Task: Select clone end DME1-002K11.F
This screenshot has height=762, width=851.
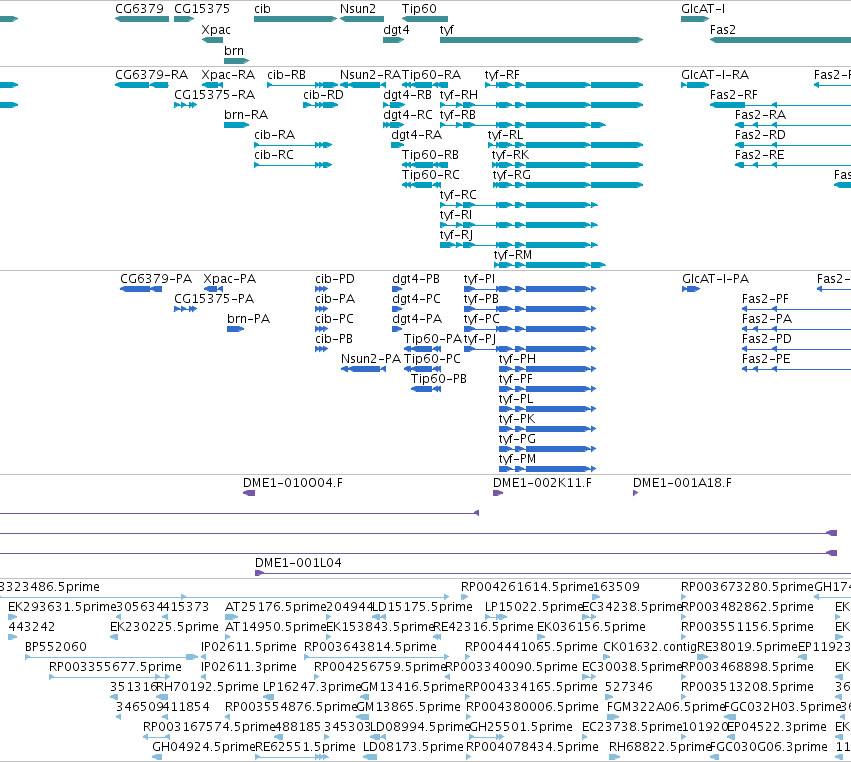Action: coord(498,493)
